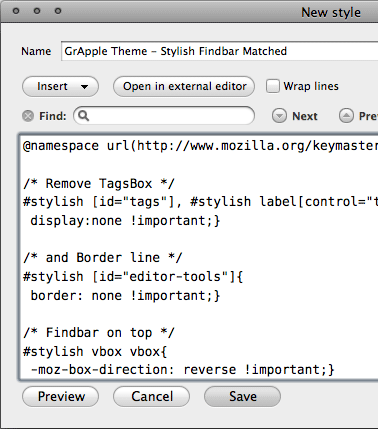The image size is (378, 429).
Task: Click the '/* Findbar on top */' comment
Action: click(99, 333)
